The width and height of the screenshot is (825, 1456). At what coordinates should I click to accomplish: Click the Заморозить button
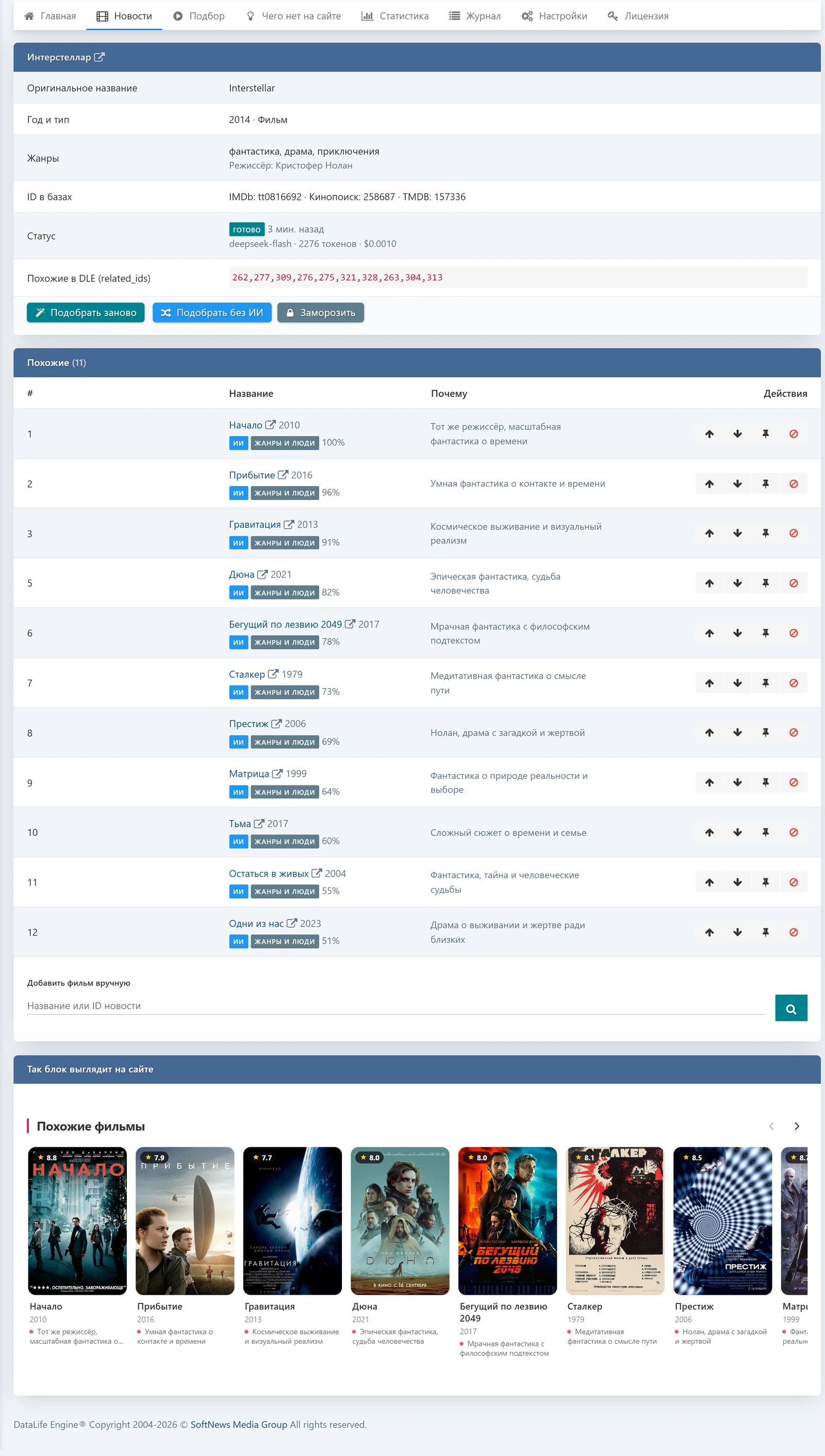coord(321,313)
